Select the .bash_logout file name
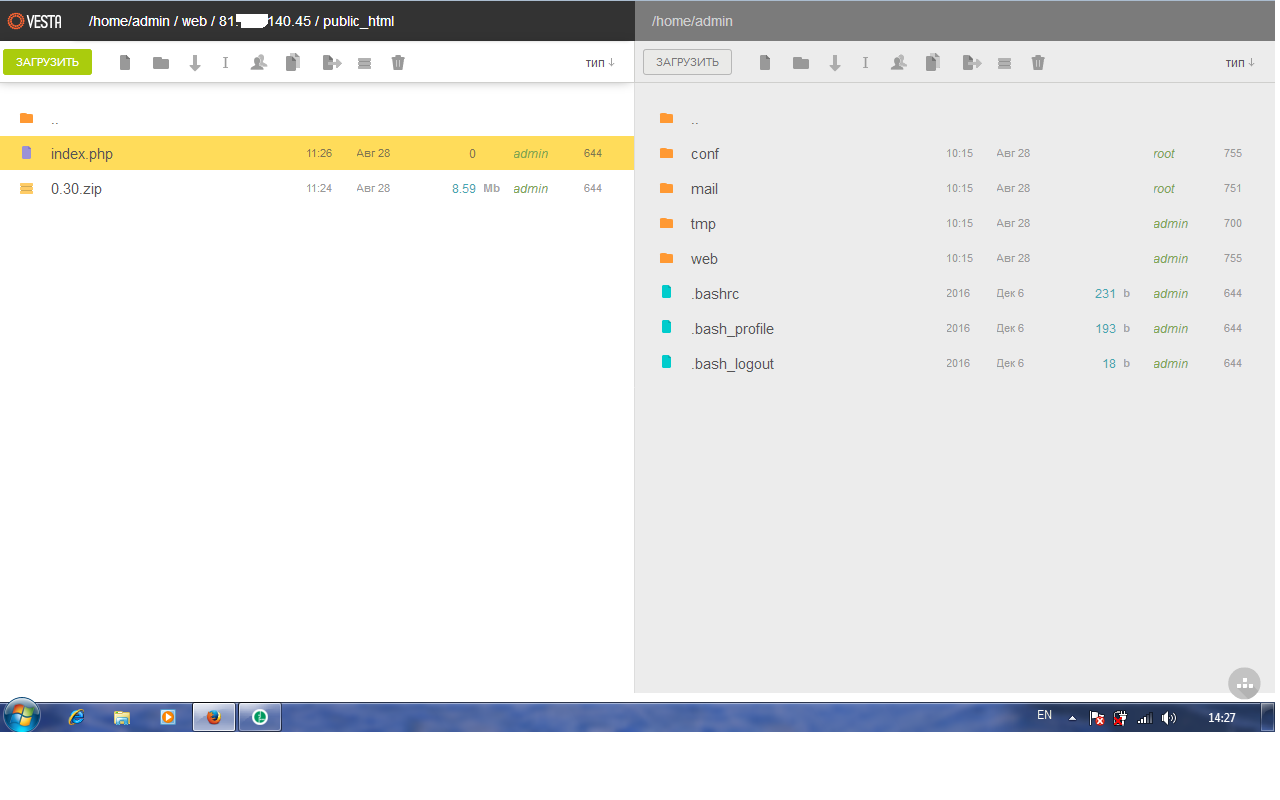The width and height of the screenshot is (1280, 800). [732, 364]
